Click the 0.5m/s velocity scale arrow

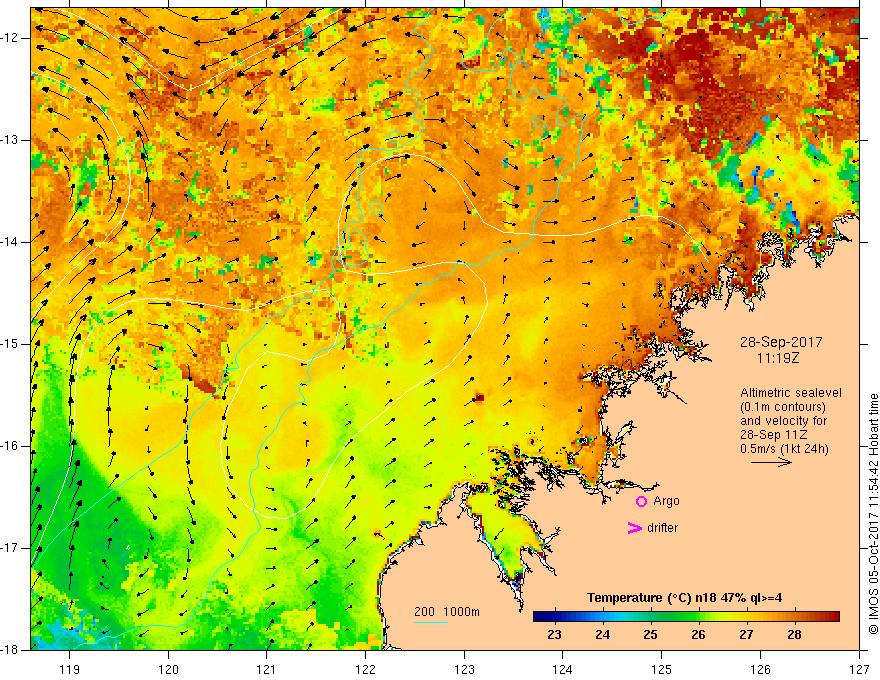(771, 462)
